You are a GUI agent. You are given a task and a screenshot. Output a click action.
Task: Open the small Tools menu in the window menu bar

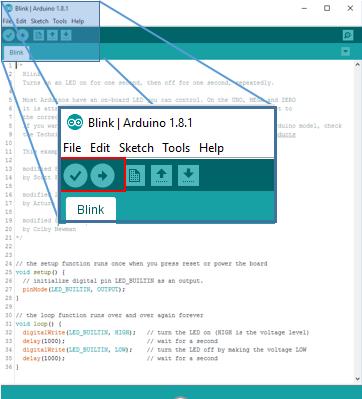tap(60, 21)
